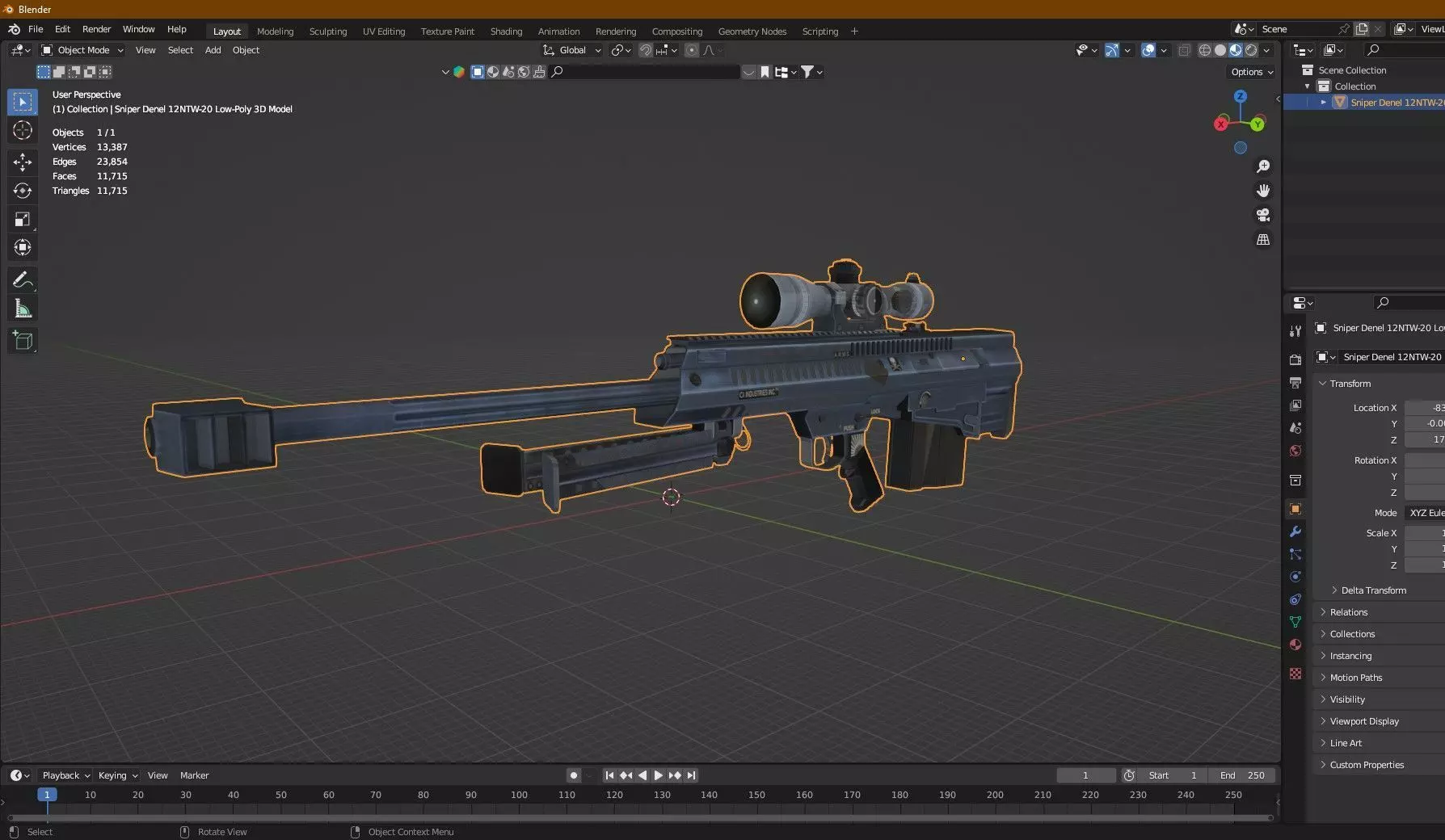Open the Tool properties tab

1295,331
